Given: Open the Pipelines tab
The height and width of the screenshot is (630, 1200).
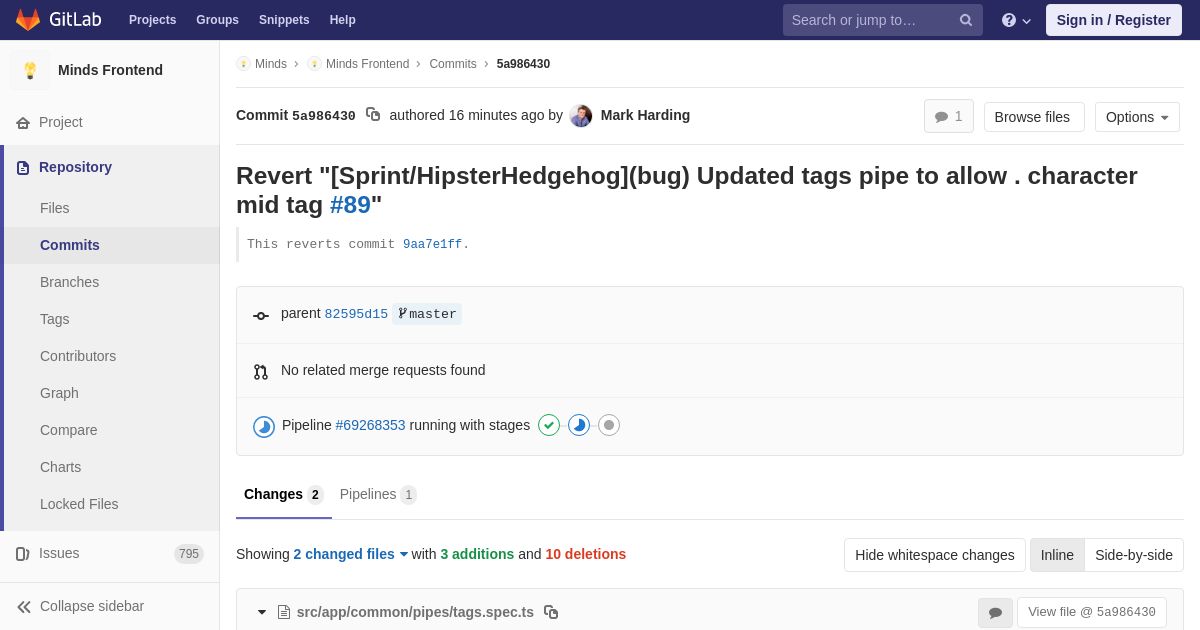Looking at the screenshot, I should (x=377, y=494).
